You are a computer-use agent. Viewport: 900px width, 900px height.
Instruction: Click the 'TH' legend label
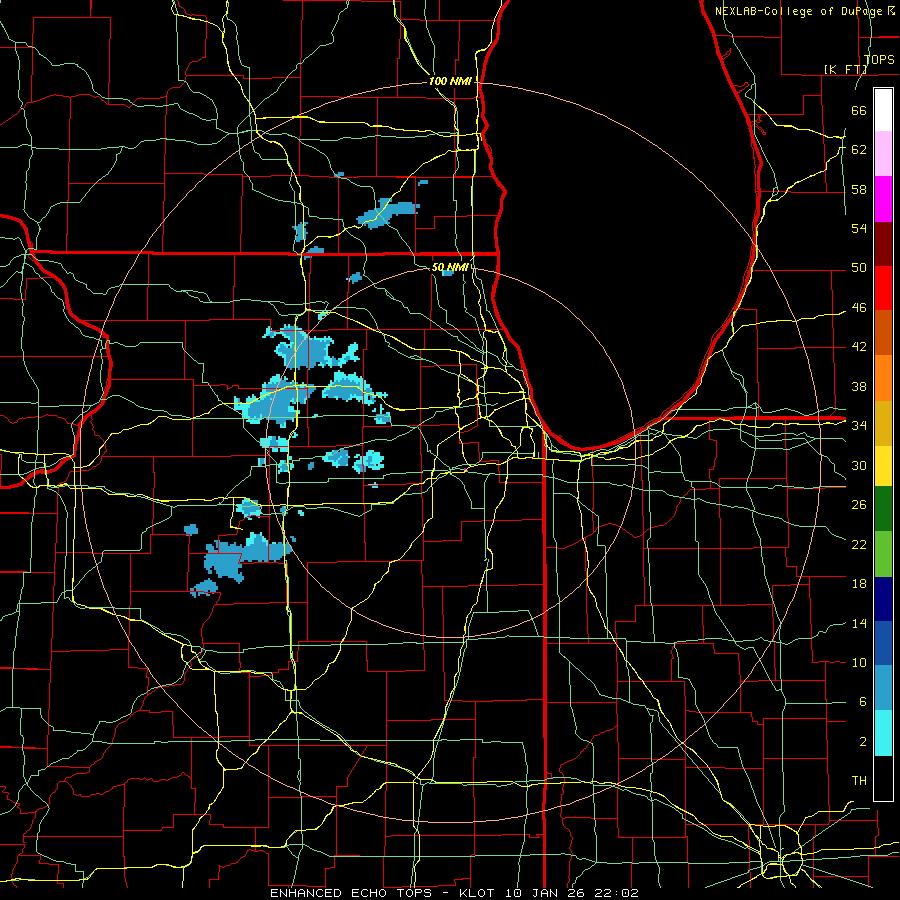coord(859,781)
